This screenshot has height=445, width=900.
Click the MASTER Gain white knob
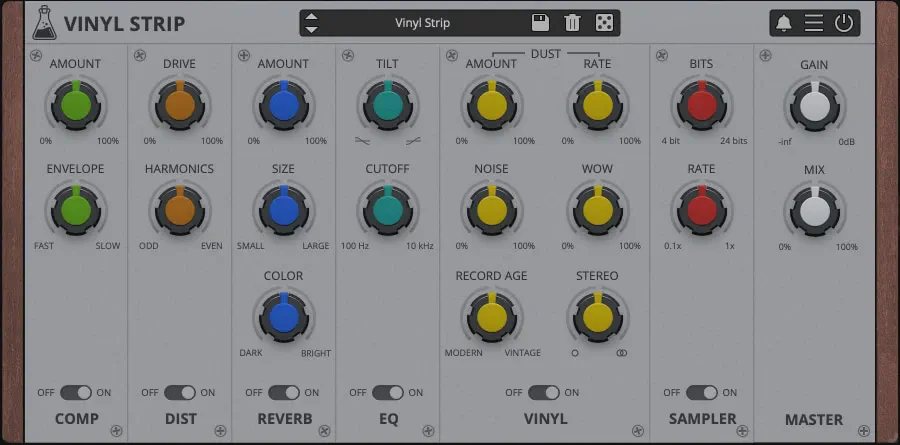814,104
